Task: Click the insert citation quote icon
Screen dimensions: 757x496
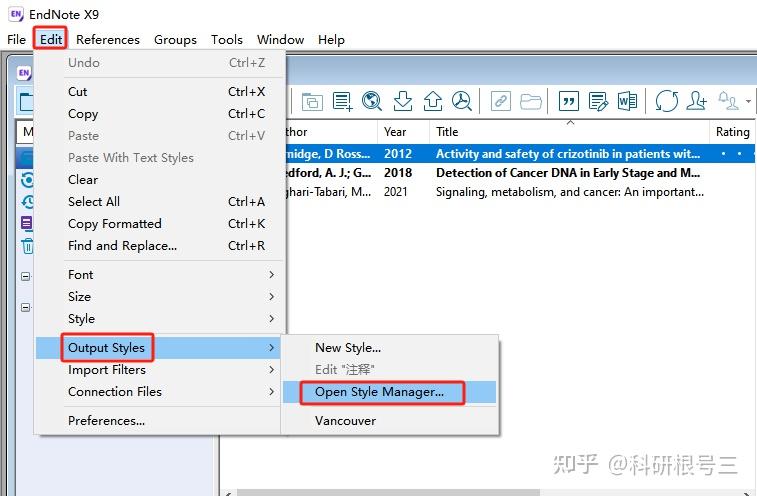Action: click(569, 101)
